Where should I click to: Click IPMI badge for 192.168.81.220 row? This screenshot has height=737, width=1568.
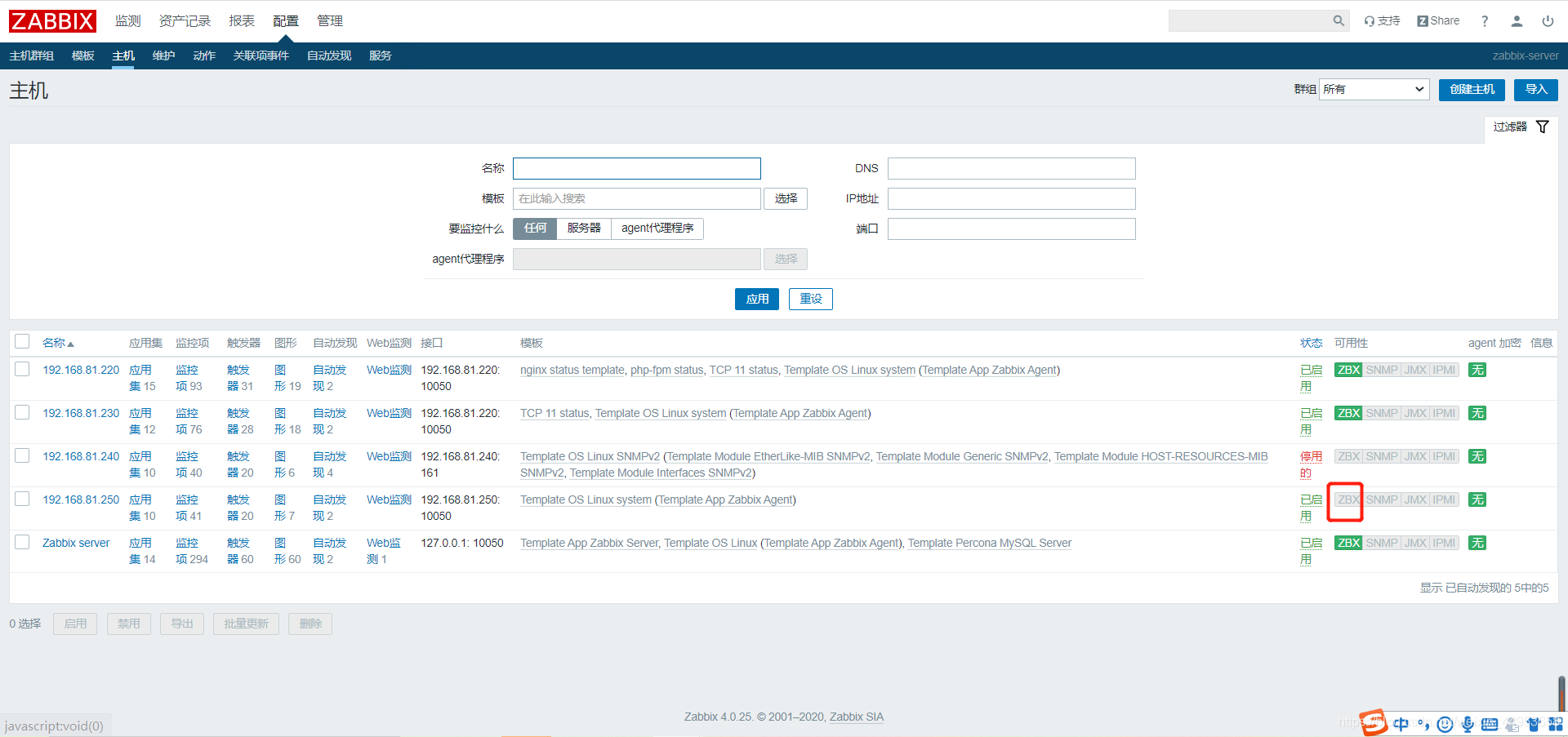pyautogui.click(x=1444, y=370)
